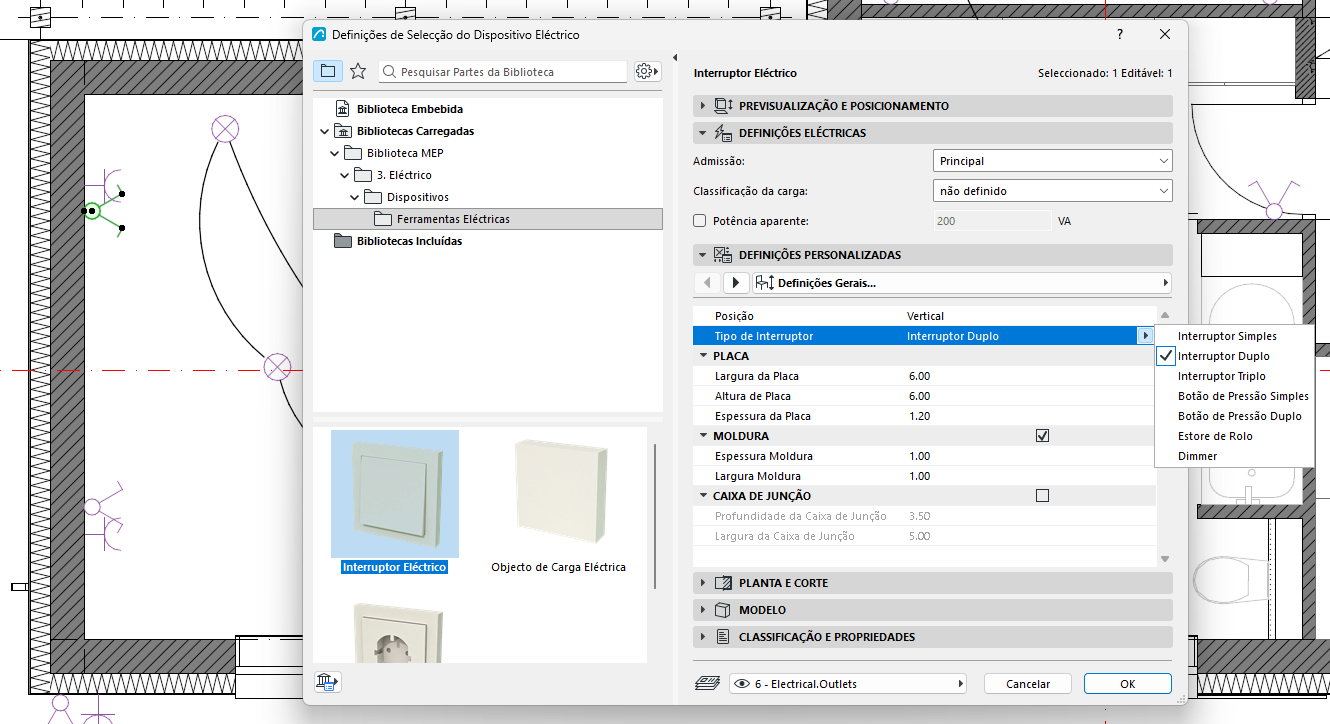This screenshot has height=724, width=1330.
Task: Open the Classificação da carga dropdown
Action: [1052, 191]
